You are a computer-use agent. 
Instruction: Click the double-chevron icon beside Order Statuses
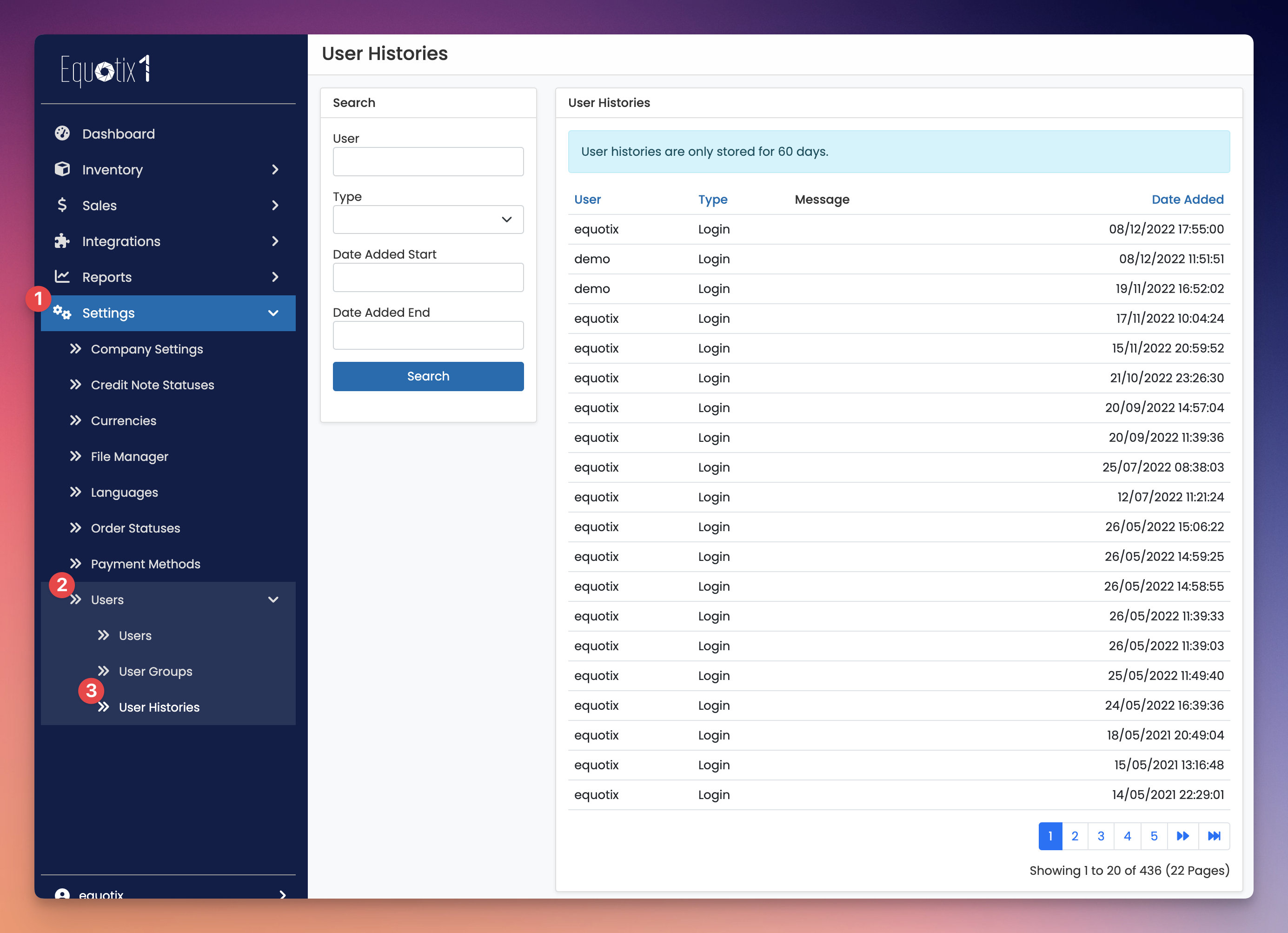pos(75,527)
